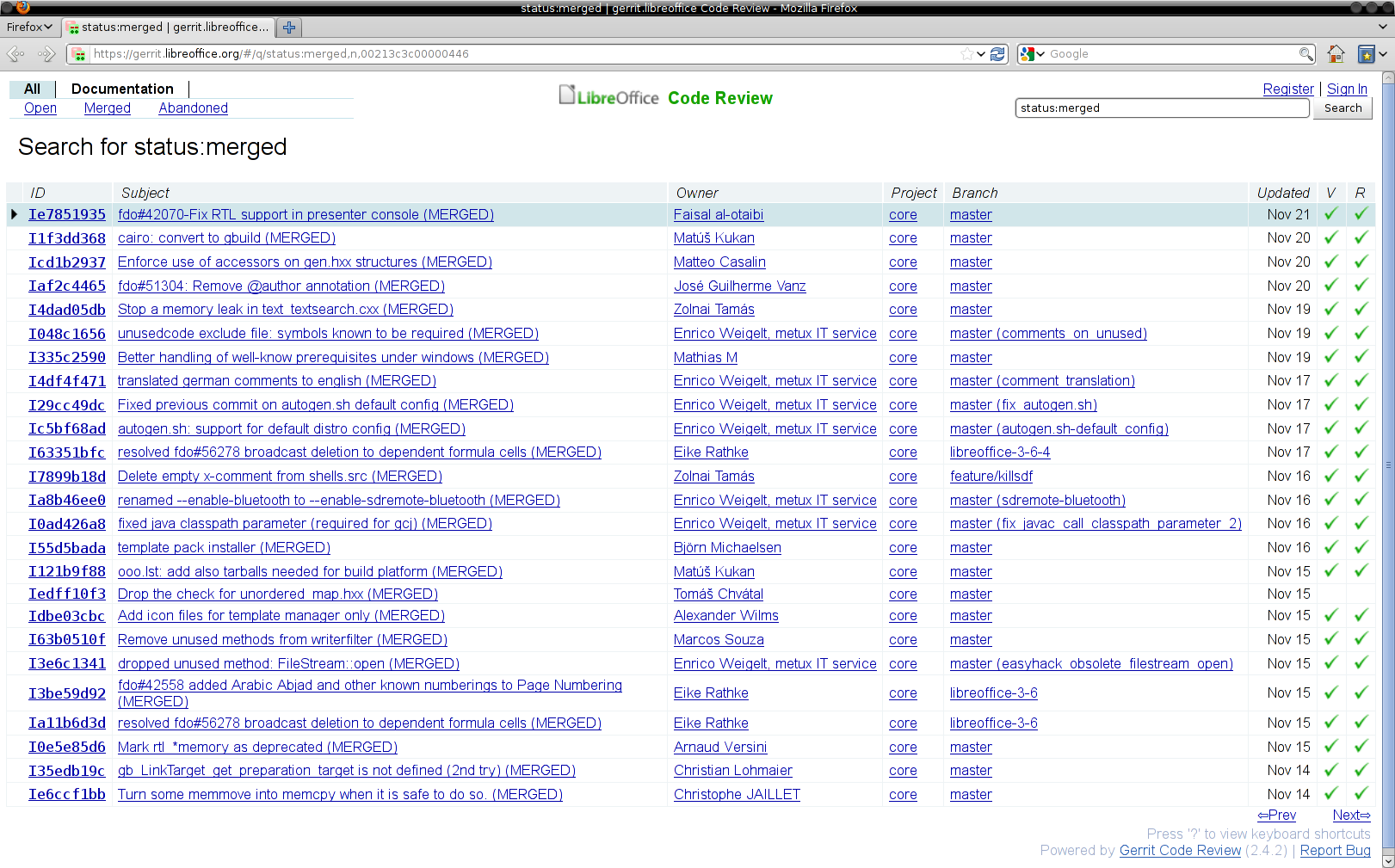Open branch master (easyhack_obsolete_filestream_open)
Image resolution: width=1395 pixels, height=868 pixels.
(1091, 663)
